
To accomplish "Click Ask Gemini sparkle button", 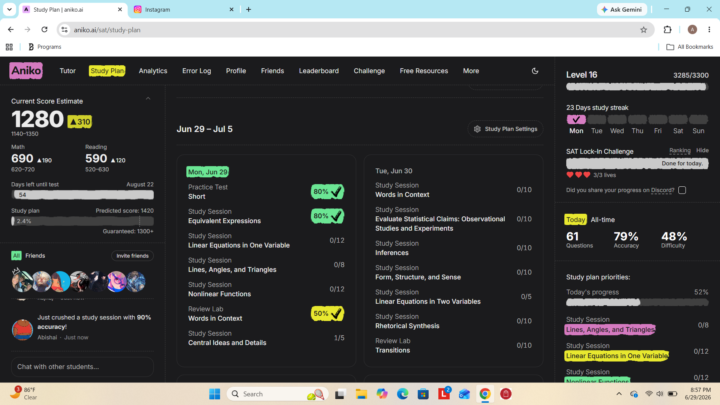I will (622, 9).
